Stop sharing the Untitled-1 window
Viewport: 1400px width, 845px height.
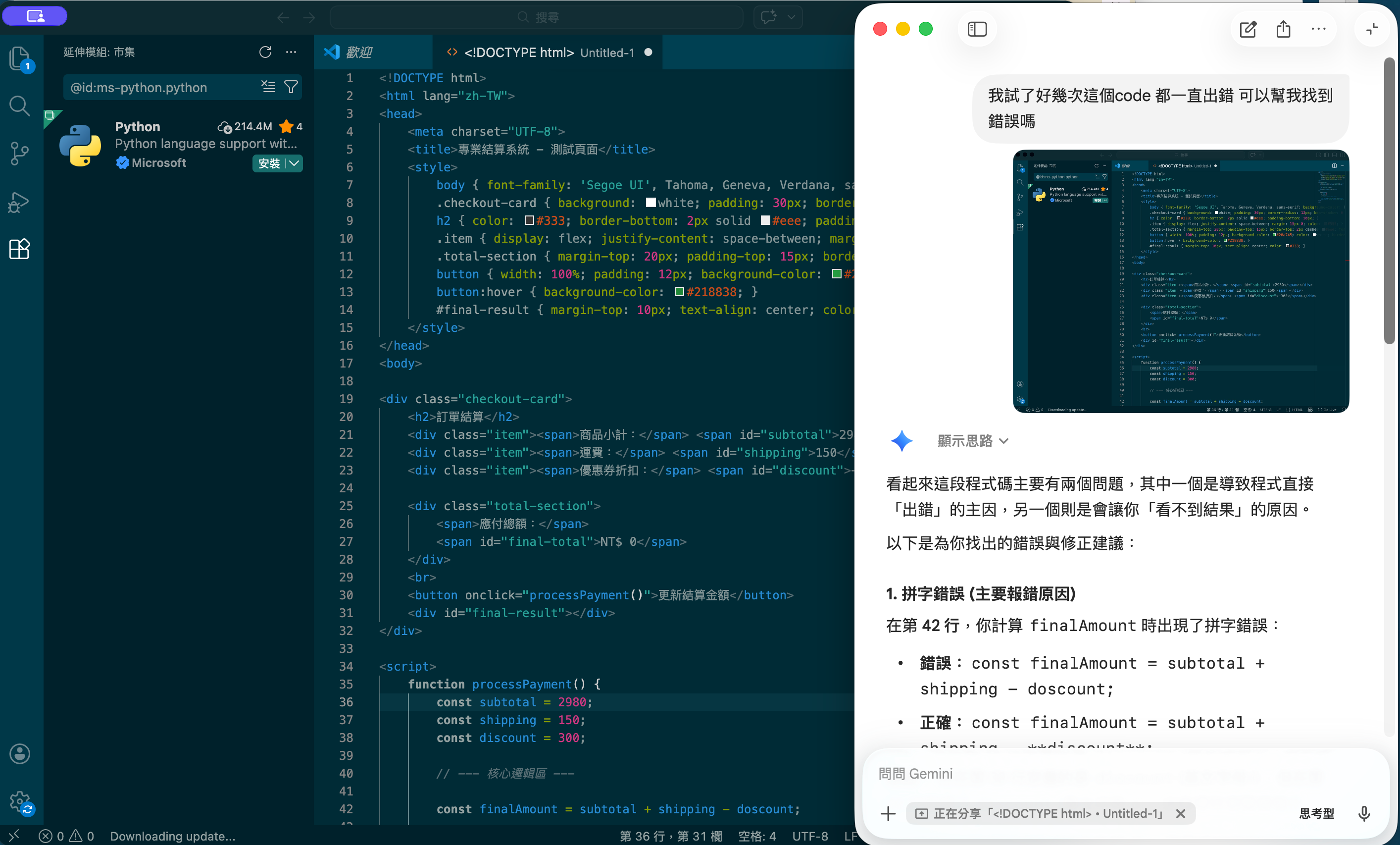click(x=1181, y=814)
